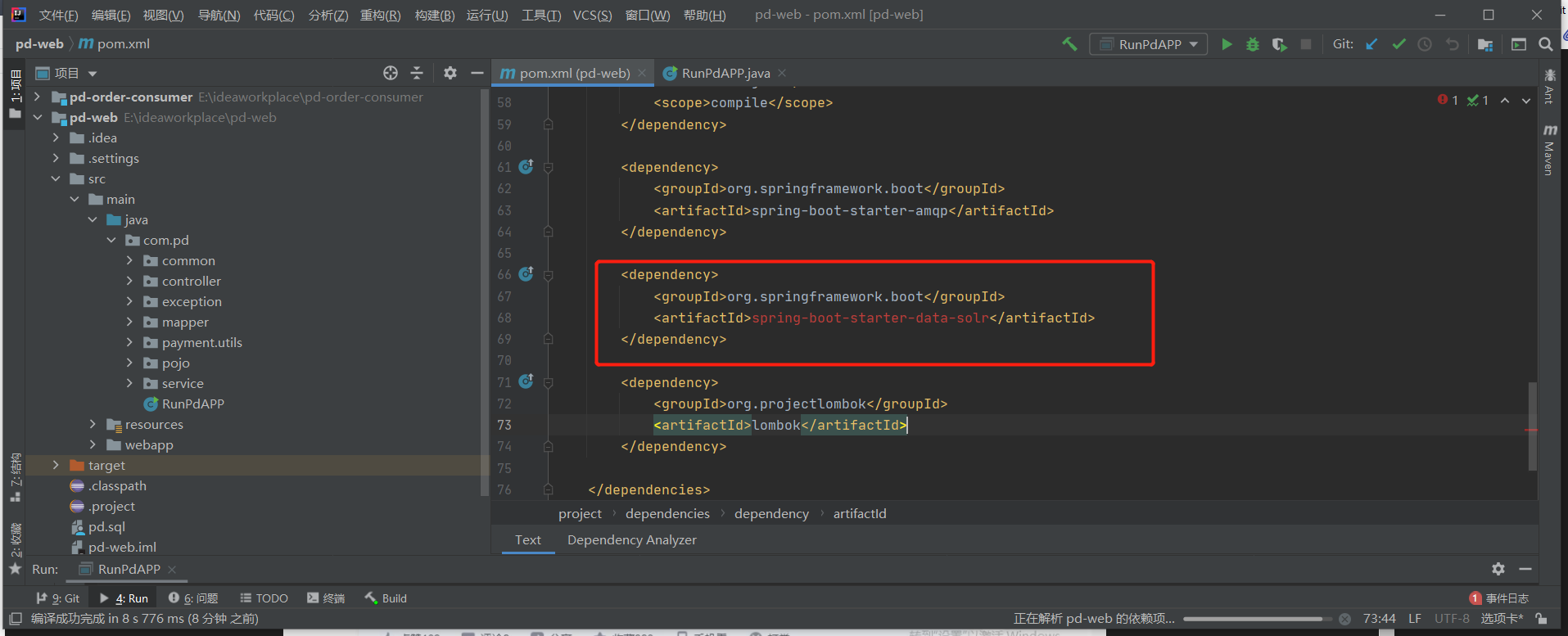Open project panel settings gear
Screen dimensions: 1568x636
[450, 73]
